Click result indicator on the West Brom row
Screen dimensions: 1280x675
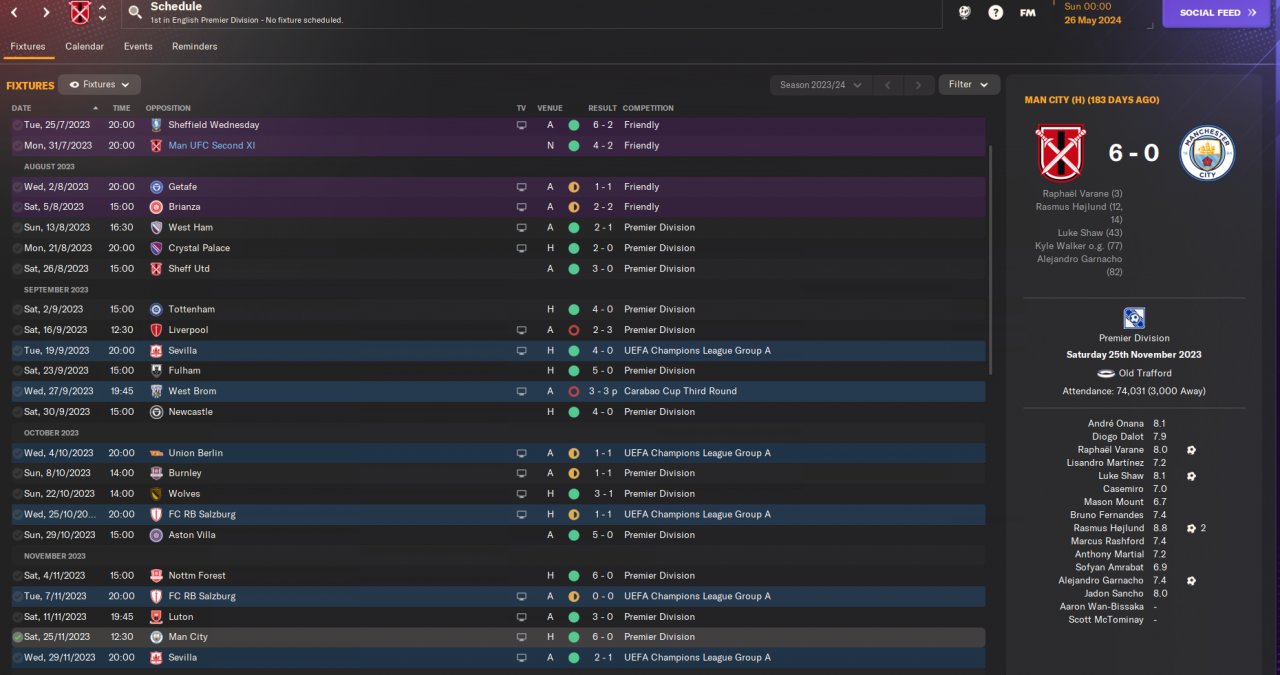574,391
